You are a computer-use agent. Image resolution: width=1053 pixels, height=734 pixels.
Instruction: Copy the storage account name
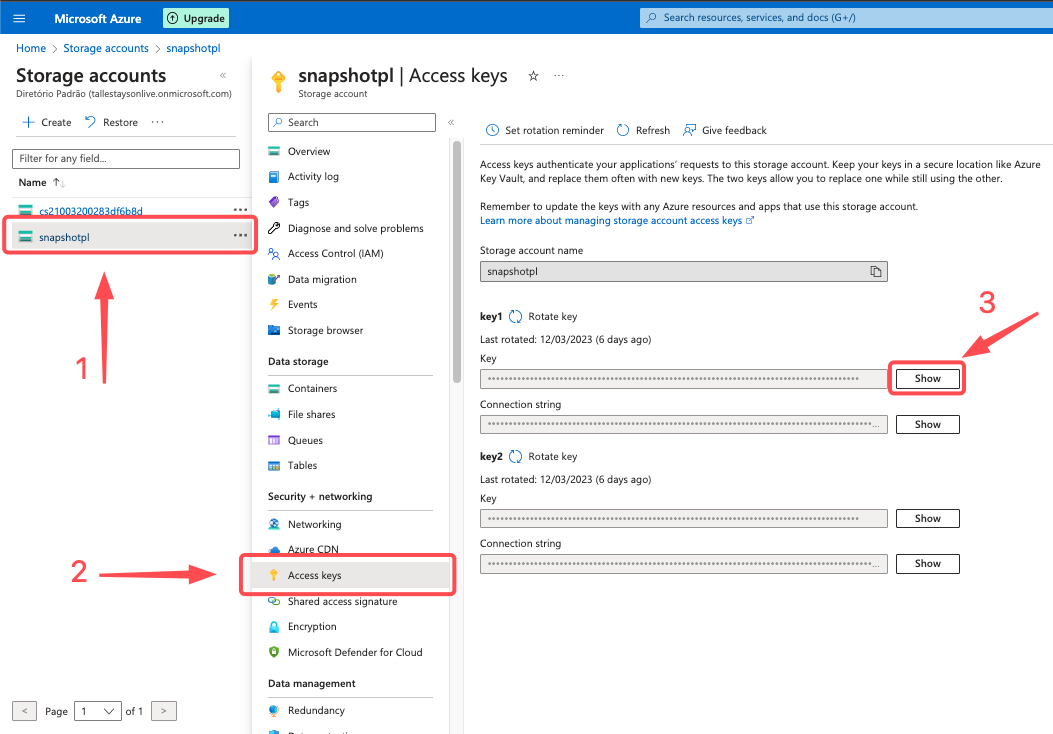(x=875, y=272)
